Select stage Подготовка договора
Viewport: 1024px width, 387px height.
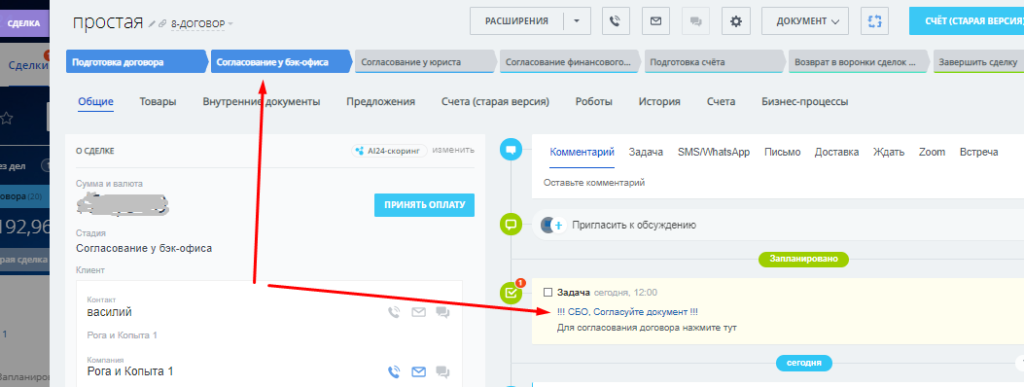(x=135, y=63)
